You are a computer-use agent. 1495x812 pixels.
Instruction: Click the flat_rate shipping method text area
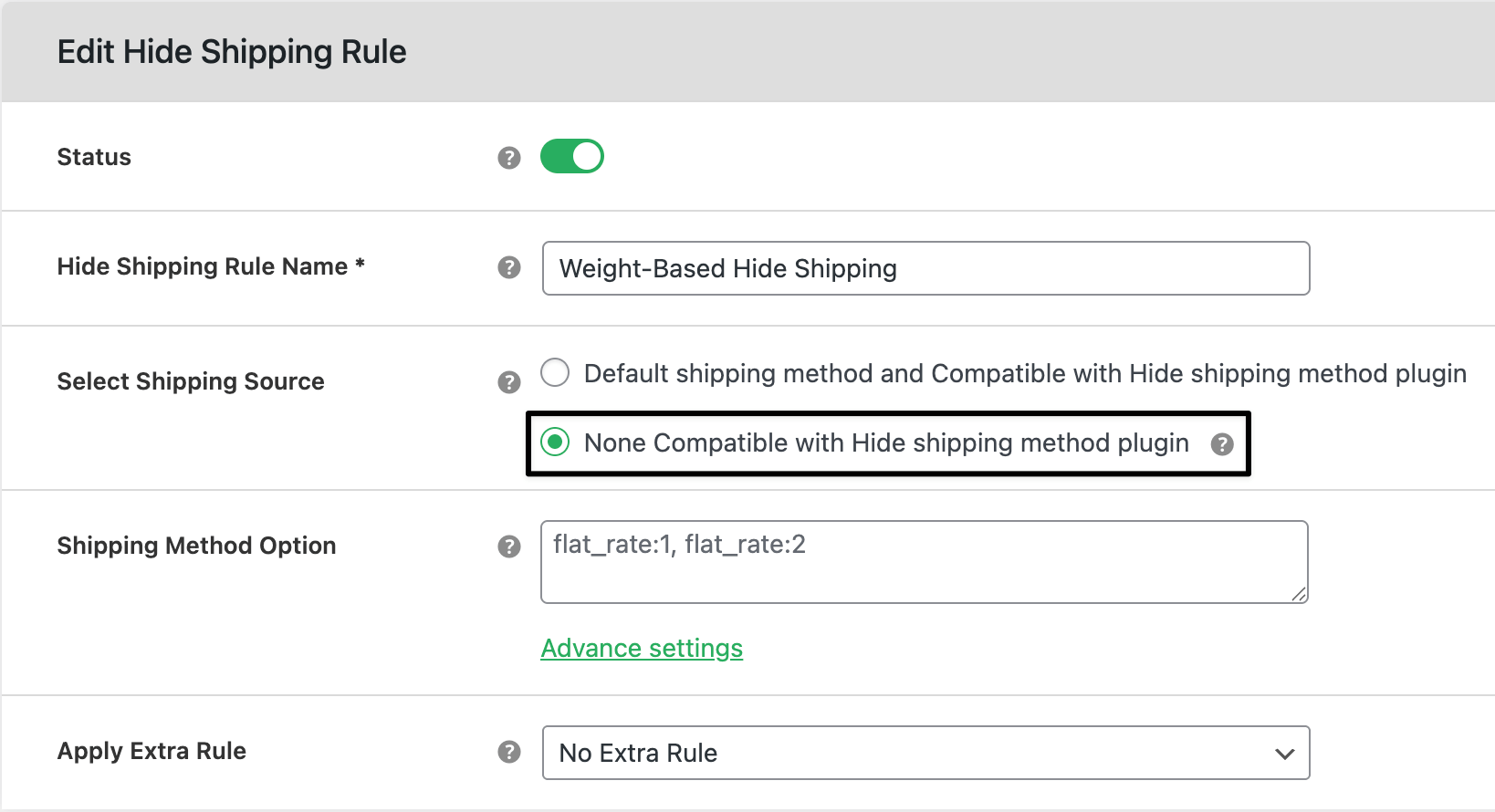[x=925, y=561]
